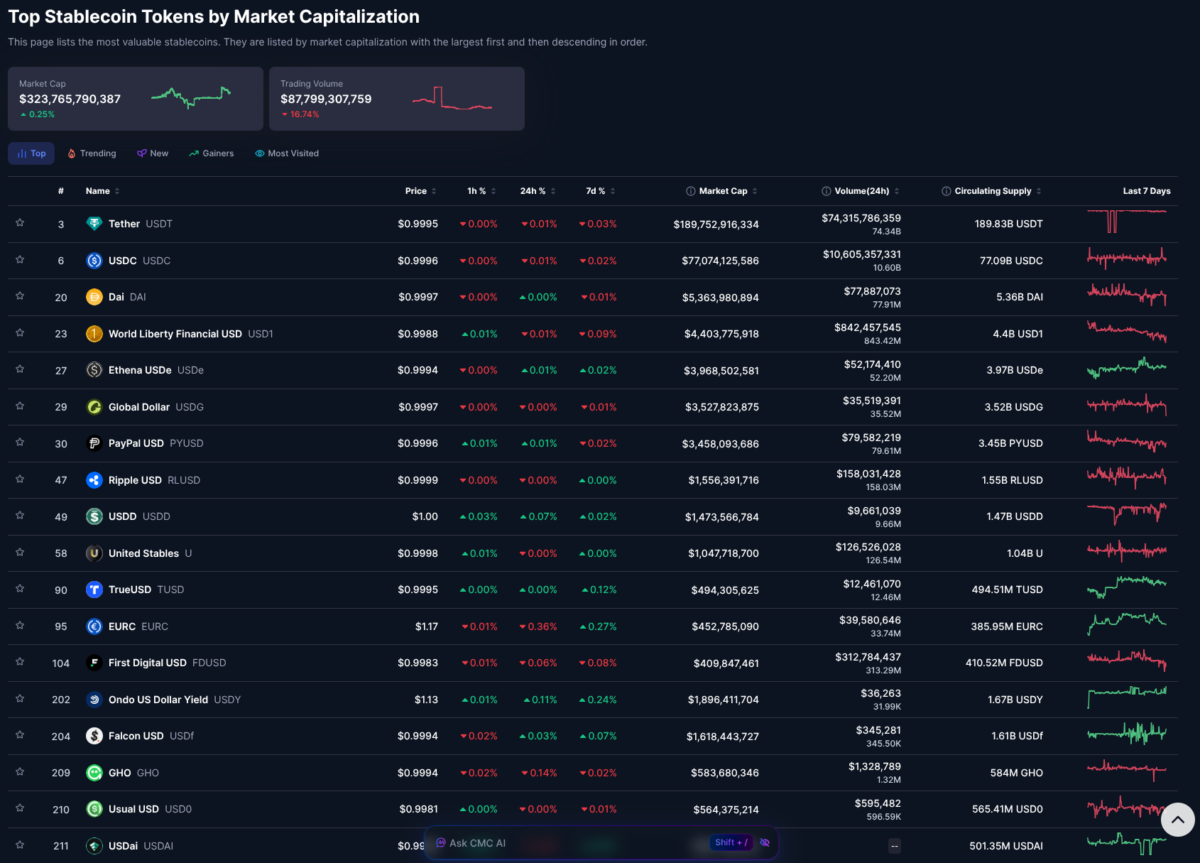The image size is (1200, 863).
Task: Click the back-to-top arrow button
Action: [1177, 819]
